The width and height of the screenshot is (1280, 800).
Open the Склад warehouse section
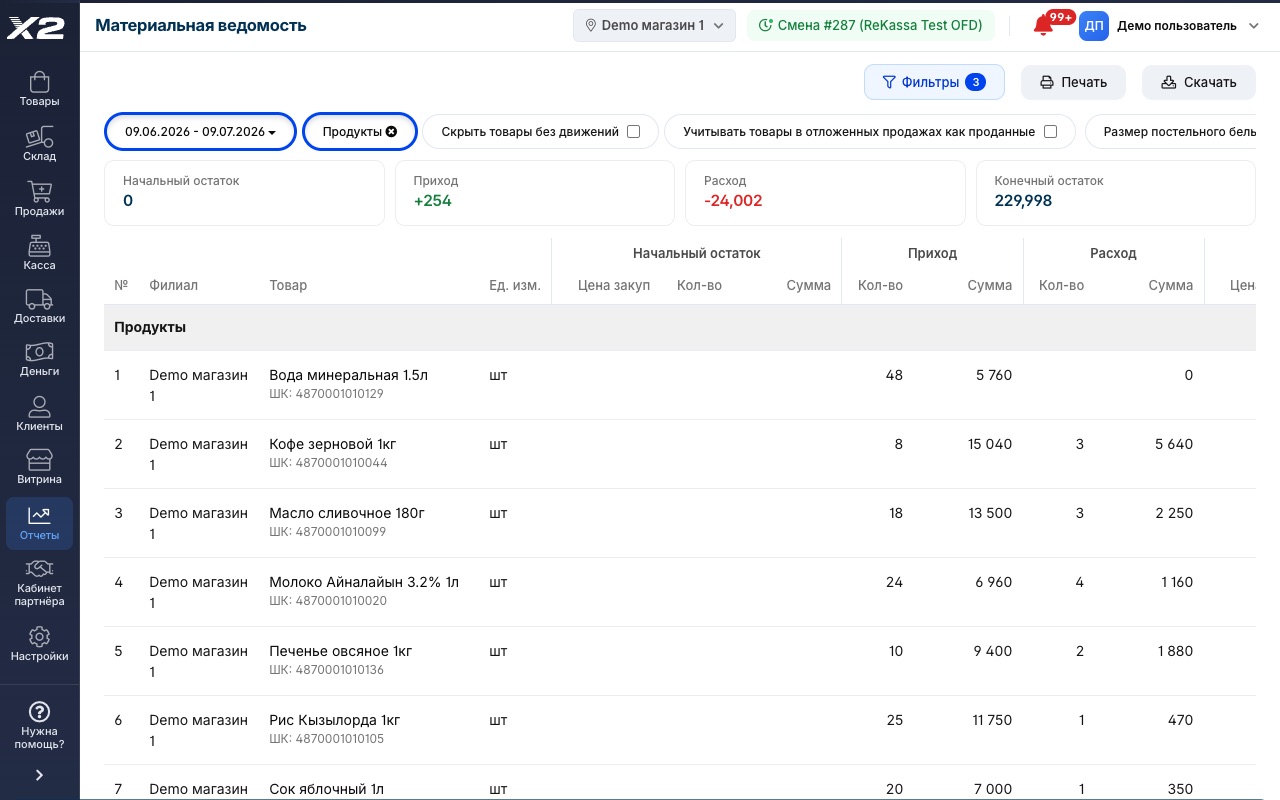39,144
